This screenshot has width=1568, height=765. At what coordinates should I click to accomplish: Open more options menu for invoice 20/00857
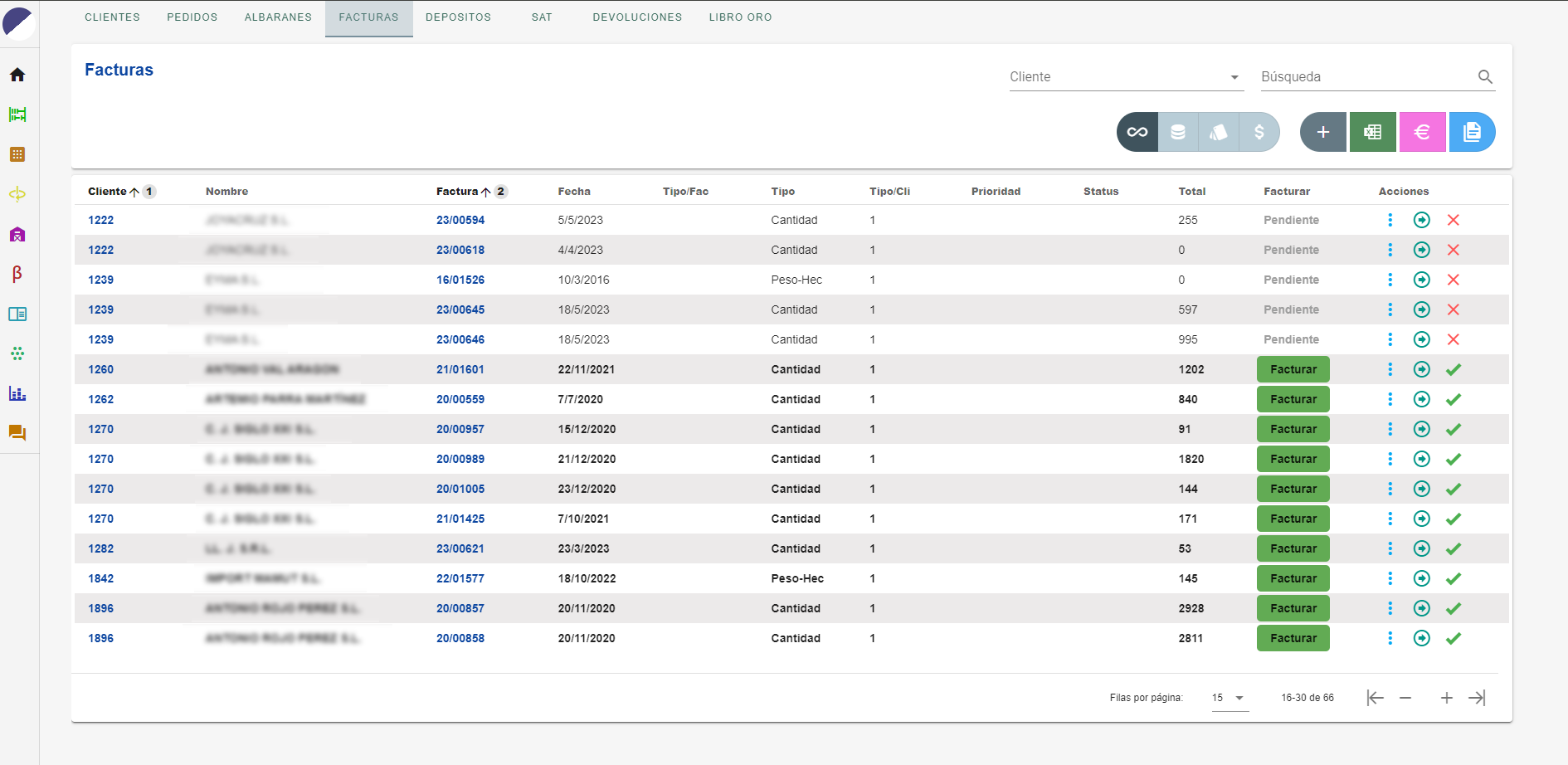[x=1390, y=608]
